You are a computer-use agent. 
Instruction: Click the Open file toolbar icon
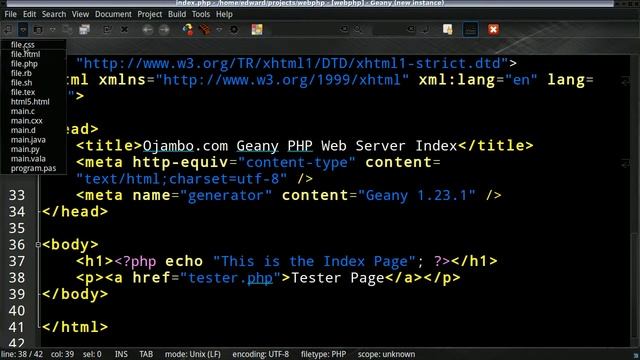[38, 29]
